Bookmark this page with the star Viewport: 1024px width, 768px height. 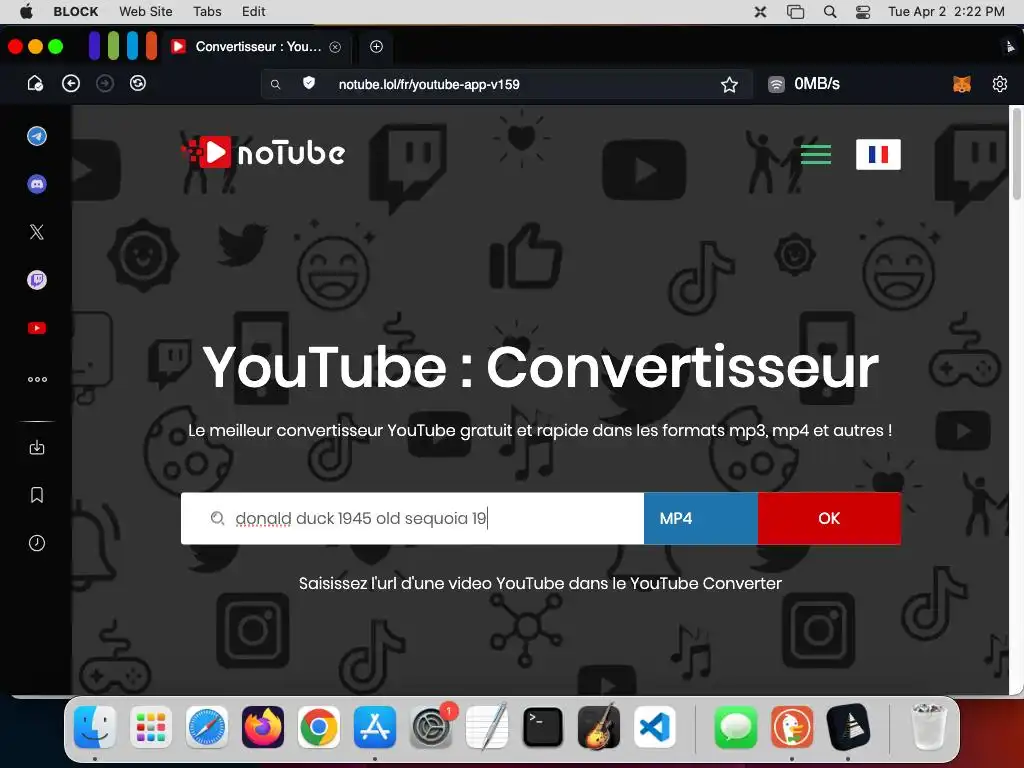coord(729,84)
